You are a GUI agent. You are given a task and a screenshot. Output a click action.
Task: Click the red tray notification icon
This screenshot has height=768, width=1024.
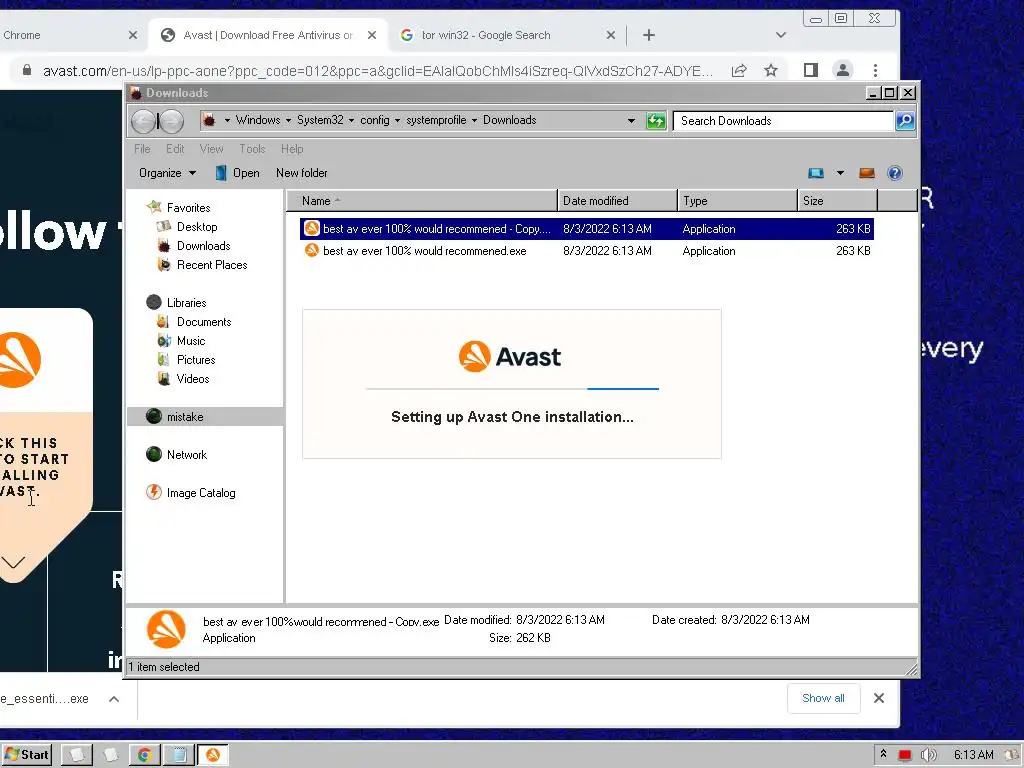(x=904, y=755)
